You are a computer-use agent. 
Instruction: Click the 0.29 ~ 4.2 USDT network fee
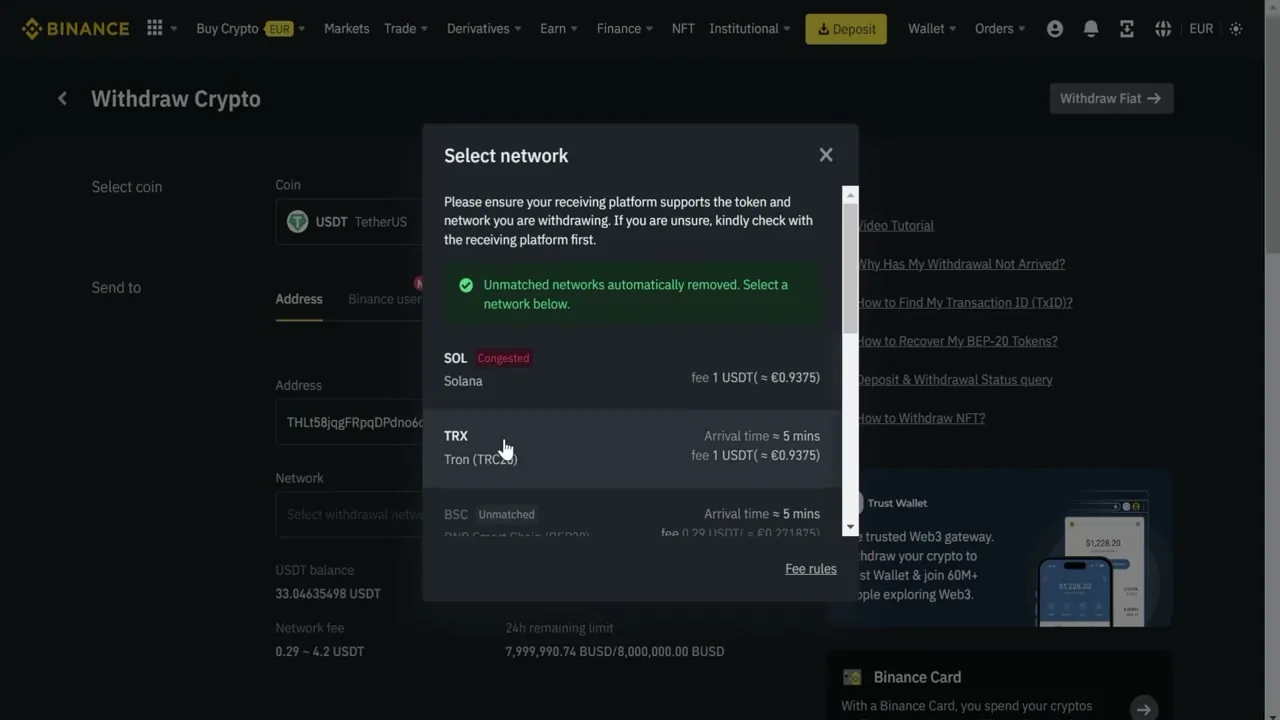pyautogui.click(x=320, y=651)
